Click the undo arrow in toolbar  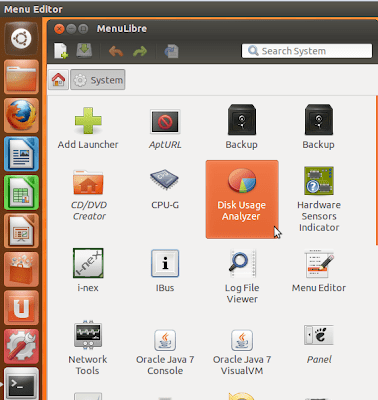[x=116, y=51]
